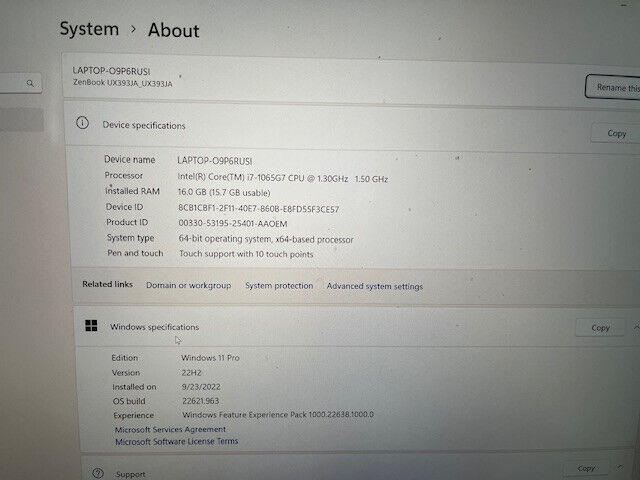Collapse the Windows specifications section chevron
640x480 pixels.
point(636,327)
